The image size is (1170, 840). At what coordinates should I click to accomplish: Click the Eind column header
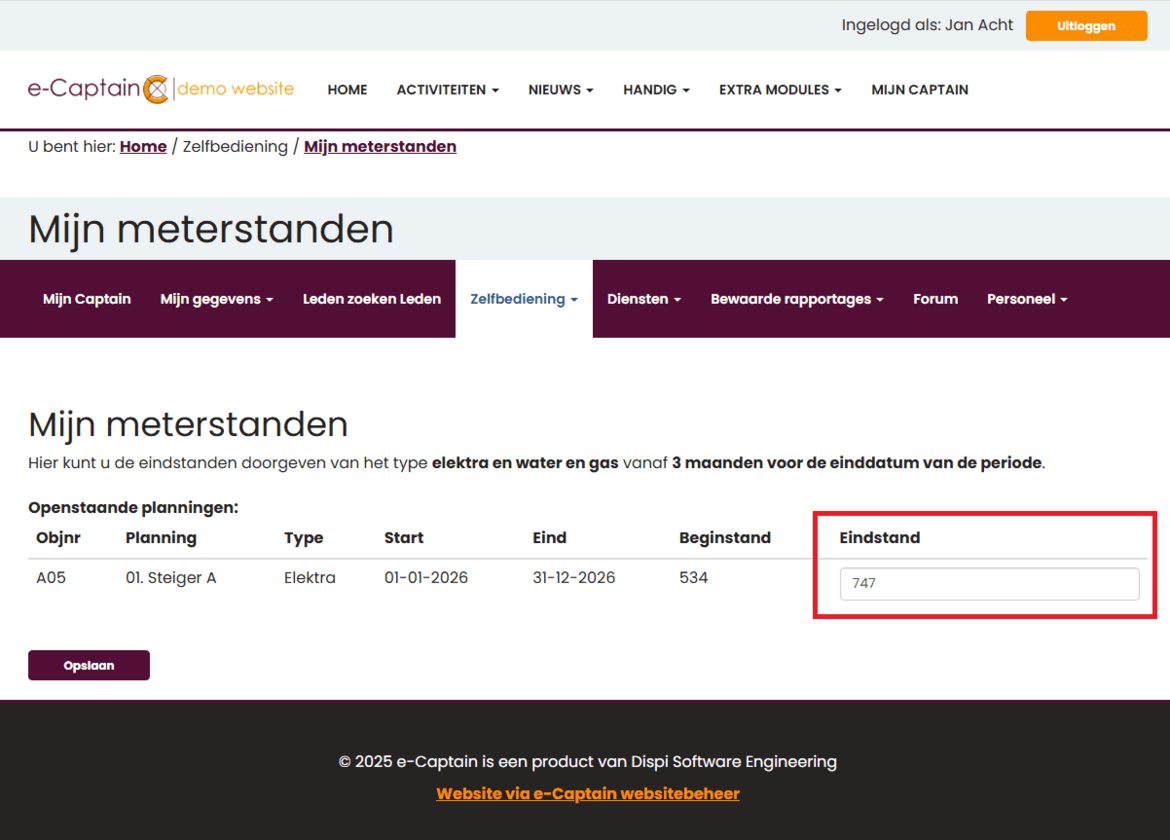click(549, 538)
